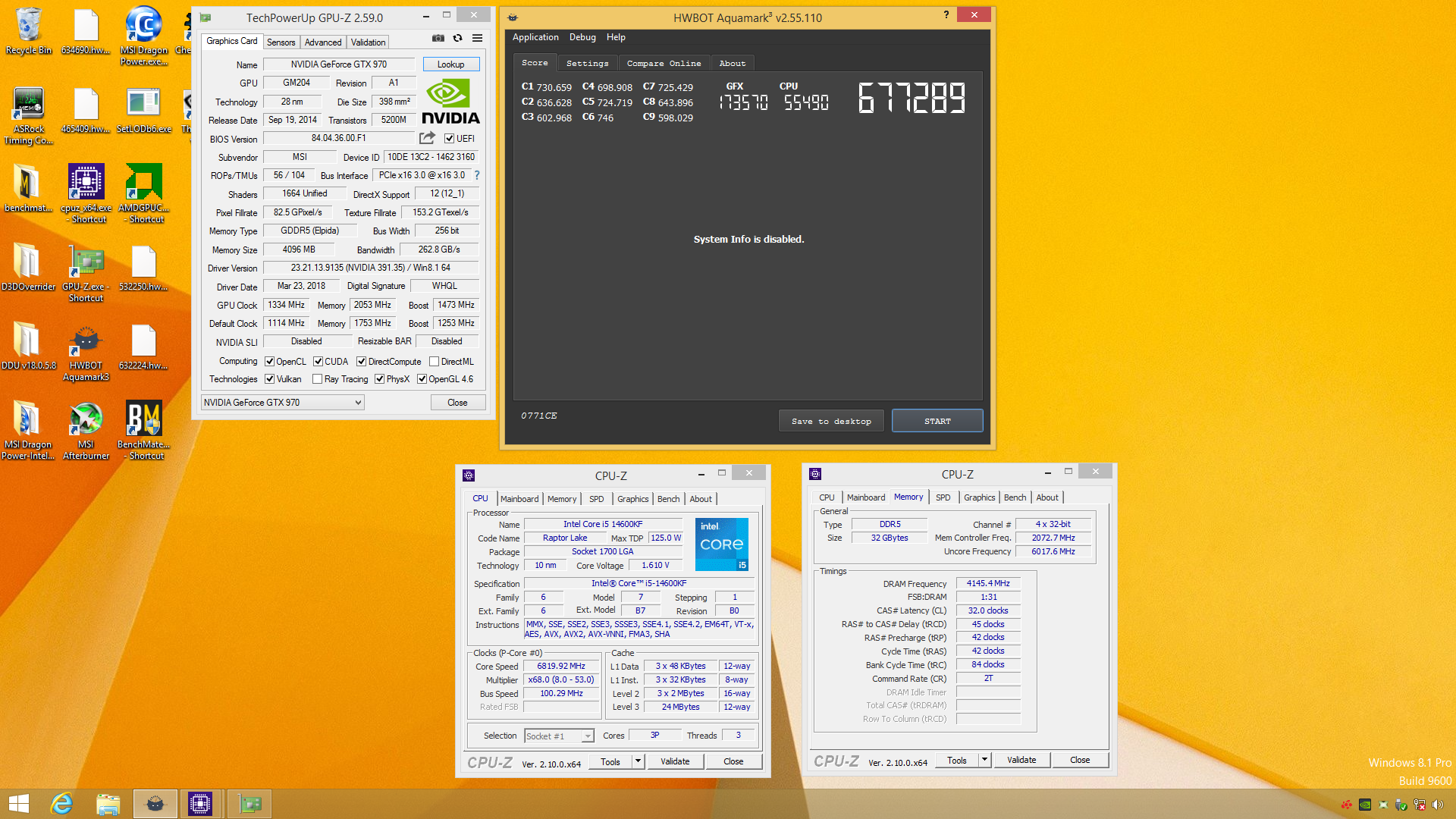Switch to GPU-Z taskbar button

(x=249, y=804)
